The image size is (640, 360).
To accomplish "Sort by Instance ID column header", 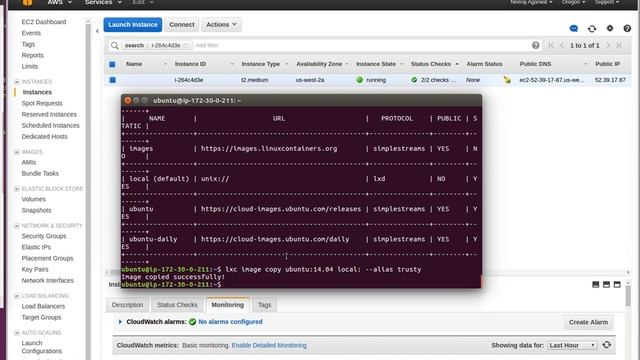I will 190,64.
